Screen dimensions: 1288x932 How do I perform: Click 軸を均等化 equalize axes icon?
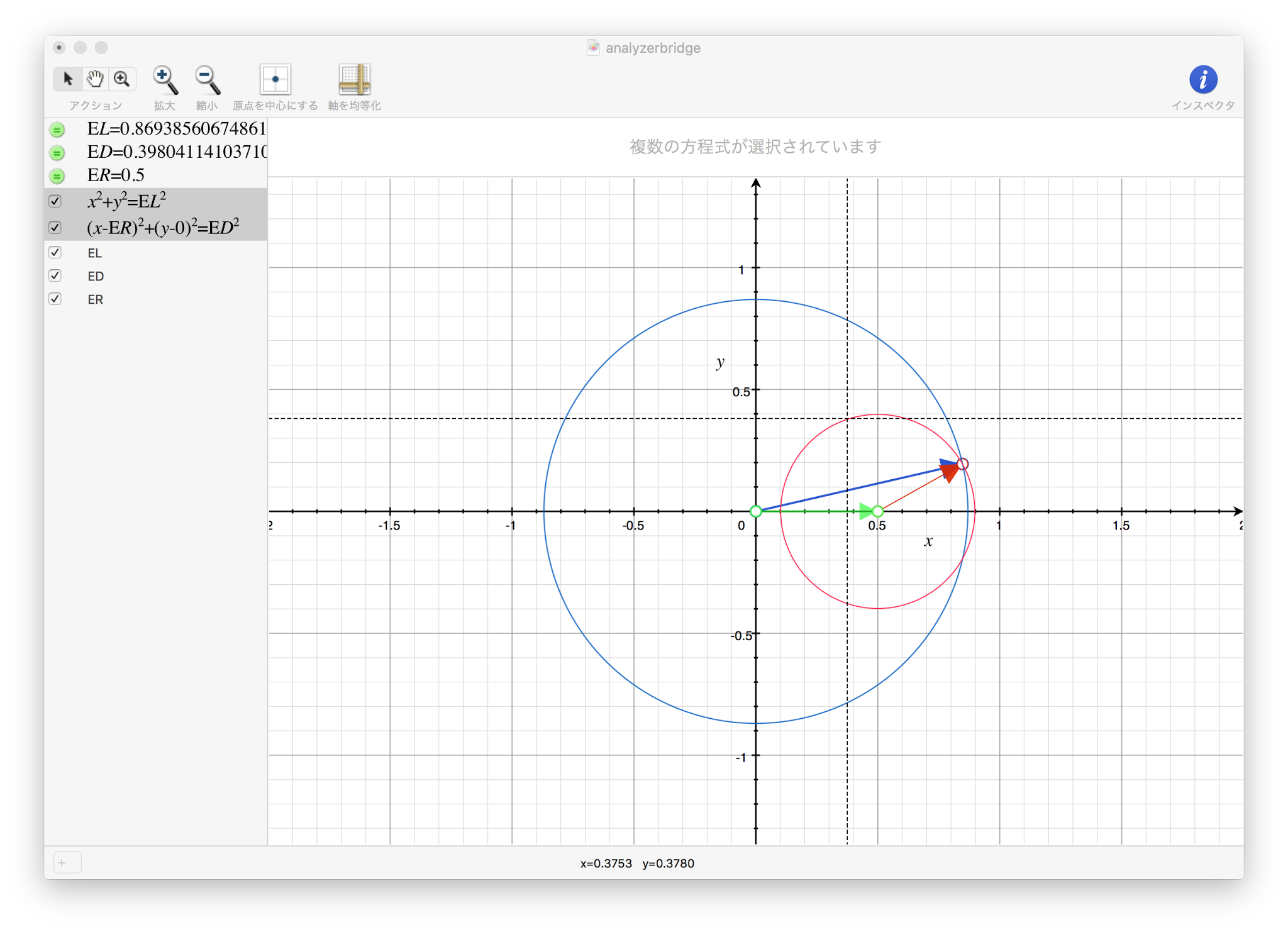tap(354, 80)
